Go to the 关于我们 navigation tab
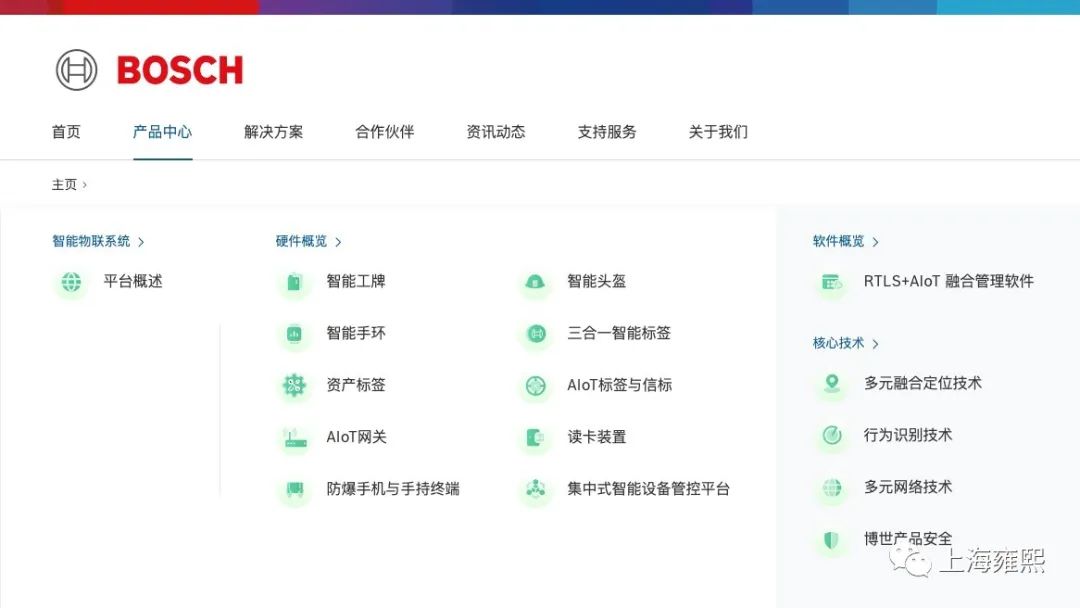The image size is (1080, 608). click(717, 132)
